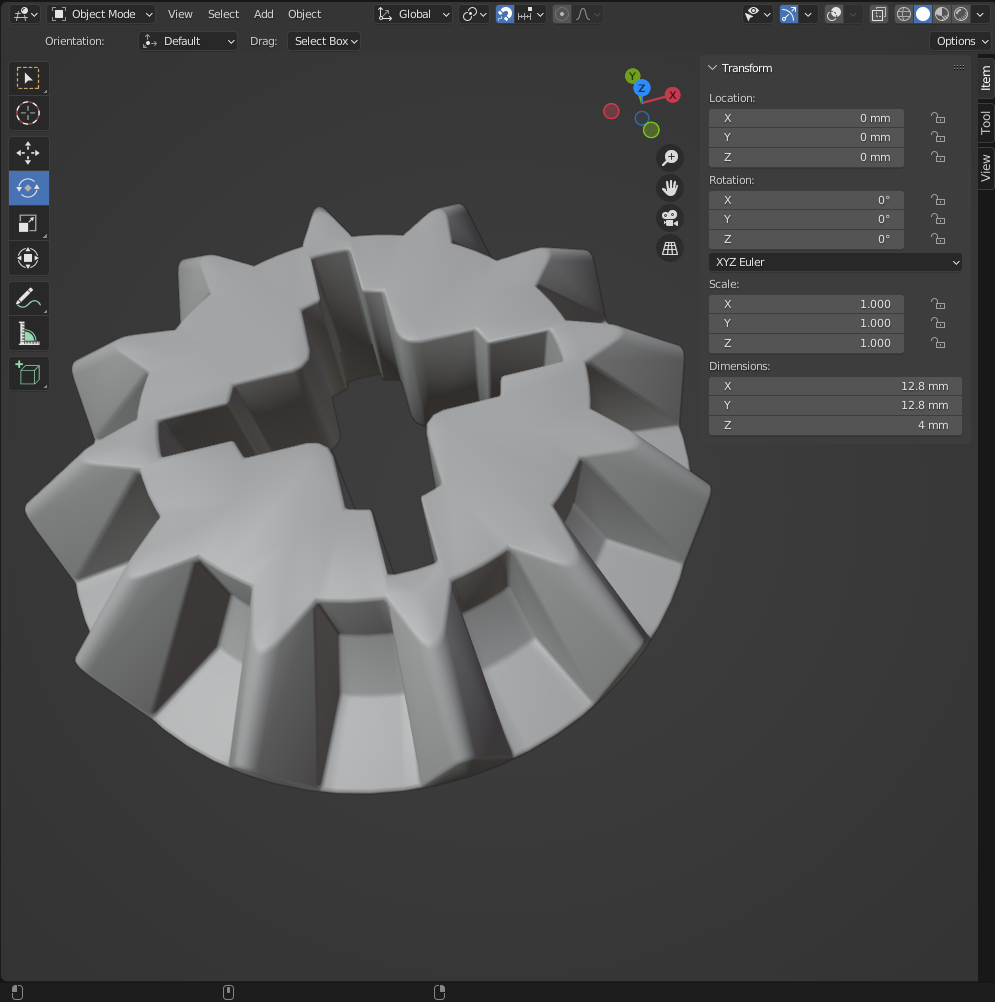Click the zoom view magnifier icon
The image size is (995, 1002).
point(670,158)
